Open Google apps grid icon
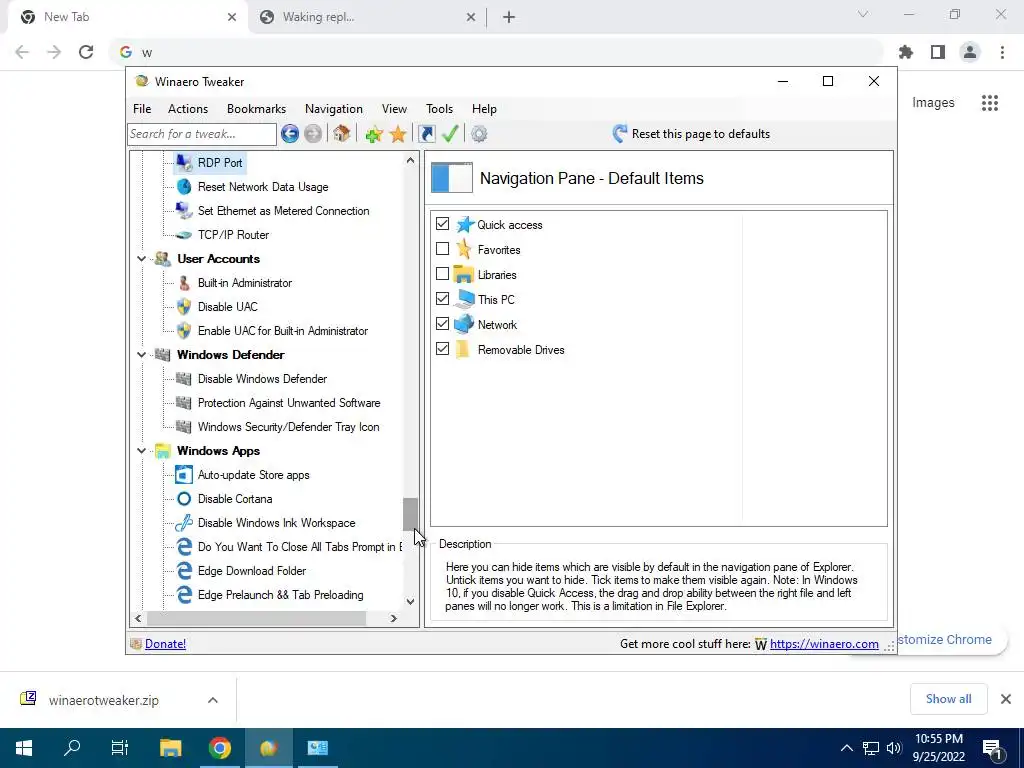Viewport: 1024px width, 768px height. pyautogui.click(x=990, y=103)
